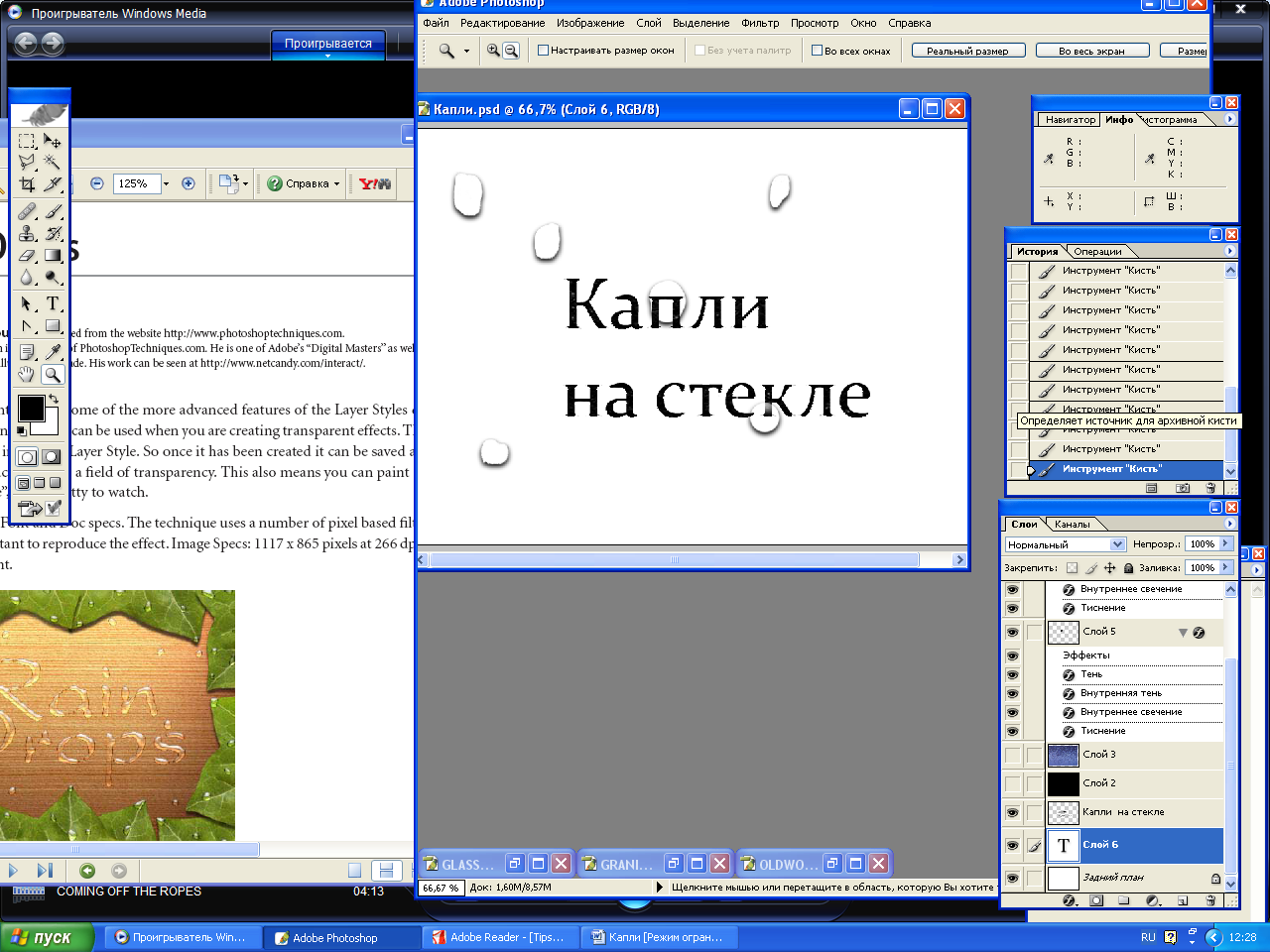This screenshot has height=952, width=1270.
Task: Check the Во всех окнах option
Action: coord(817,51)
